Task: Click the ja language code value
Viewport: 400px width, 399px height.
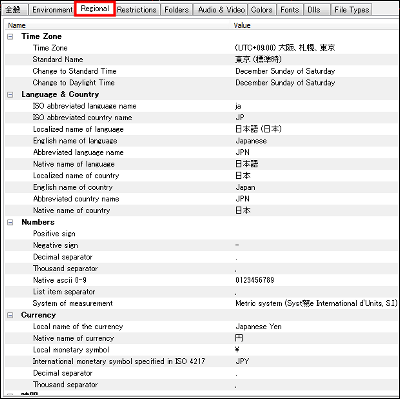Action: tap(238, 106)
